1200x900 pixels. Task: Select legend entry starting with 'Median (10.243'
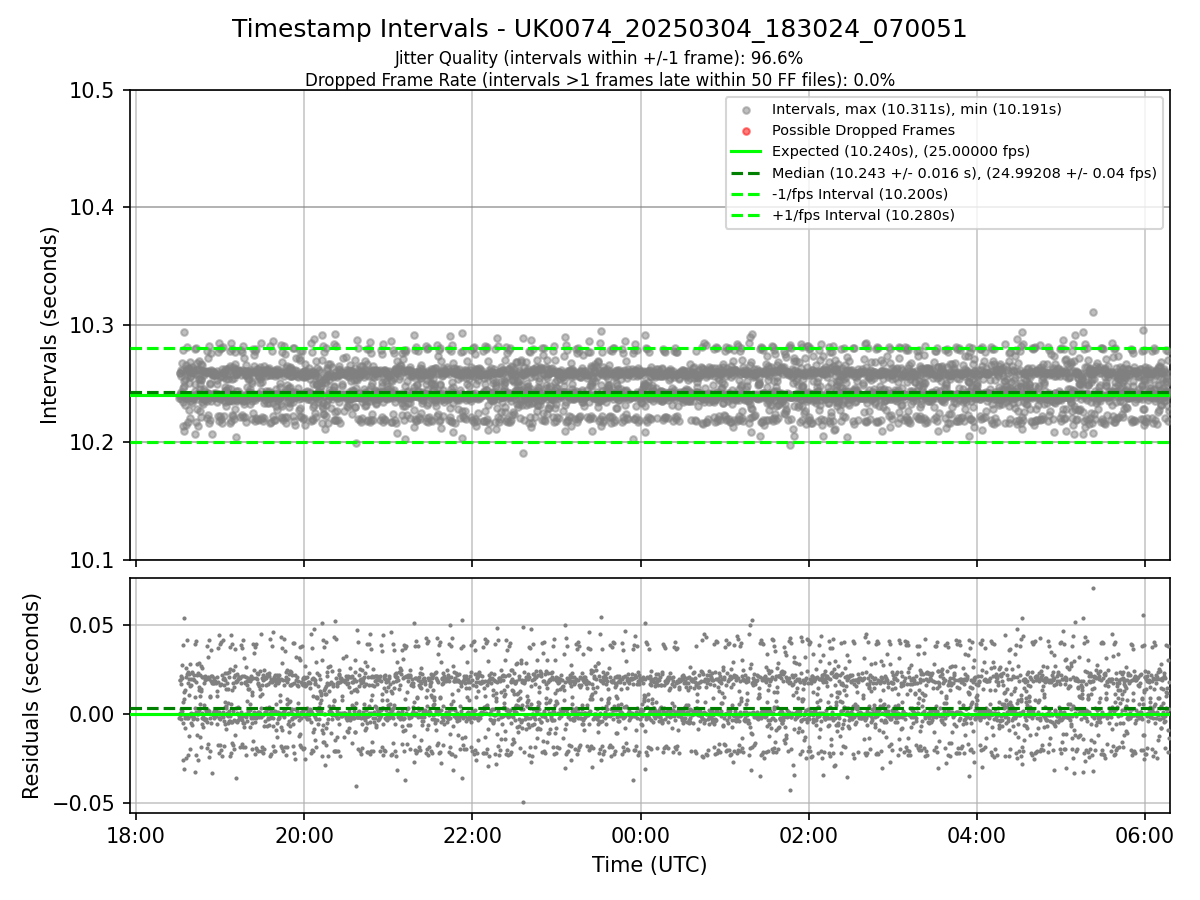(964, 172)
